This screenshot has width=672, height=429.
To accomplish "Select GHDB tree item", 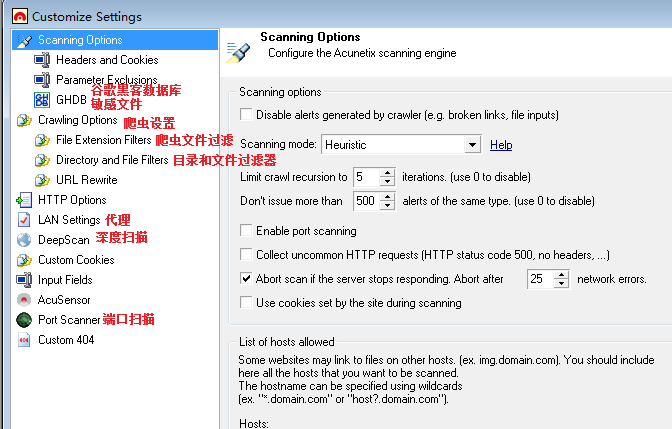I will pyautogui.click(x=71, y=100).
